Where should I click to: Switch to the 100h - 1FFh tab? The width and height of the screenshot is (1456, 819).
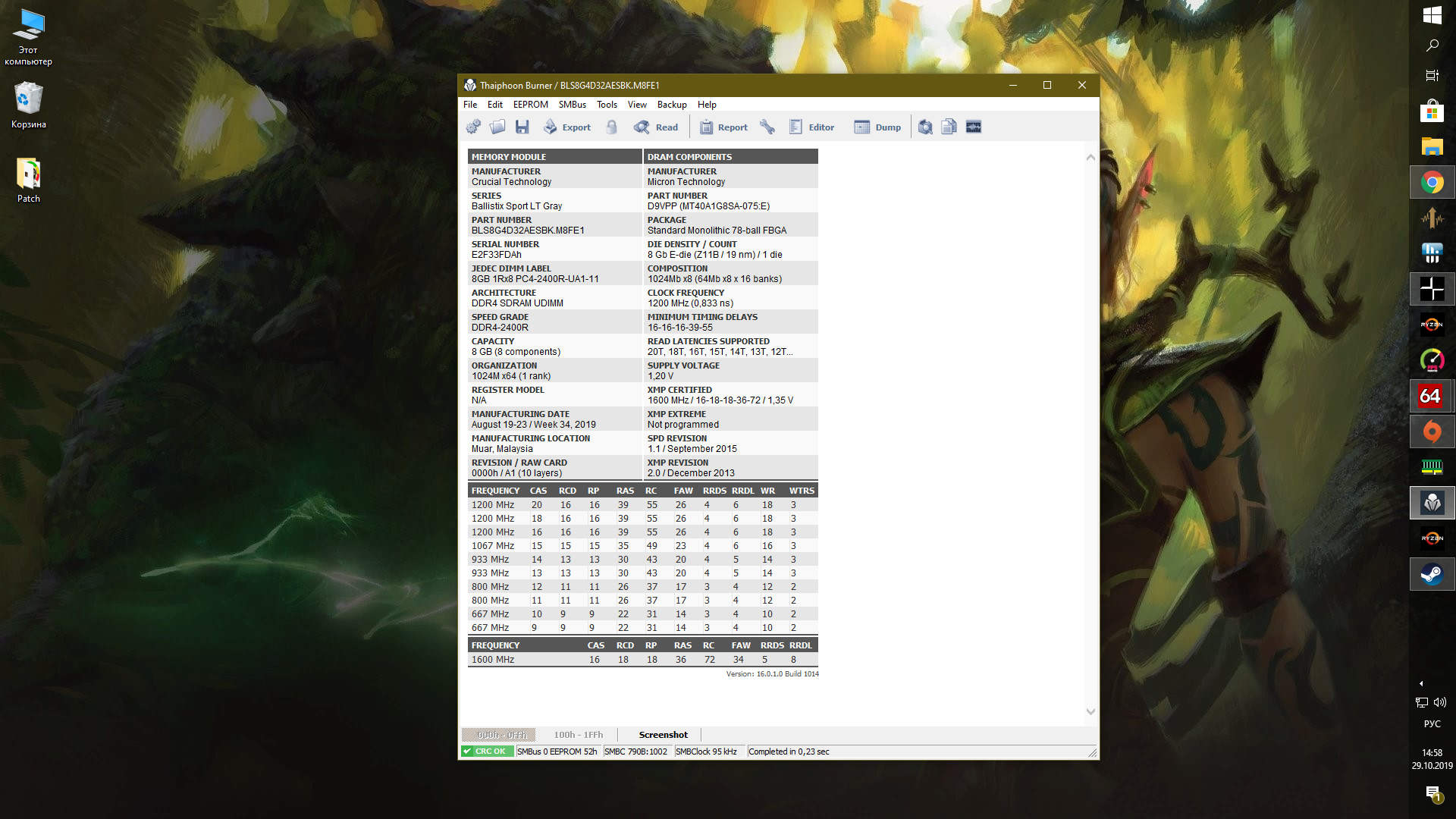pos(578,735)
